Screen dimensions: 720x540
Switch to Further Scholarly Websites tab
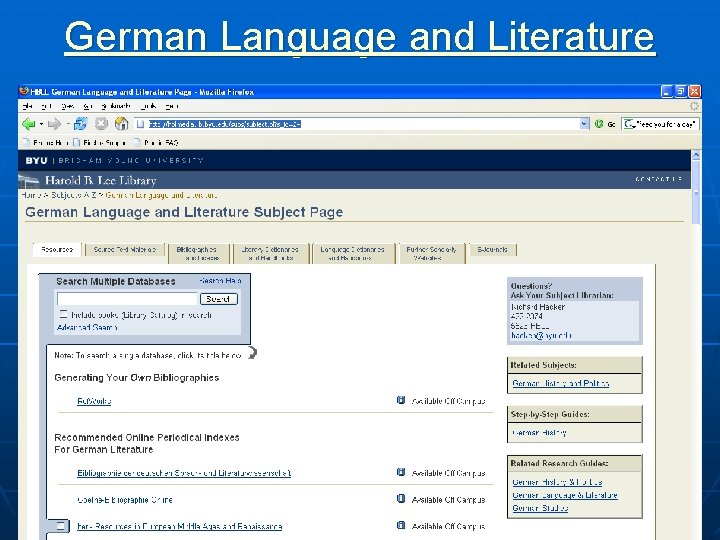click(431, 253)
